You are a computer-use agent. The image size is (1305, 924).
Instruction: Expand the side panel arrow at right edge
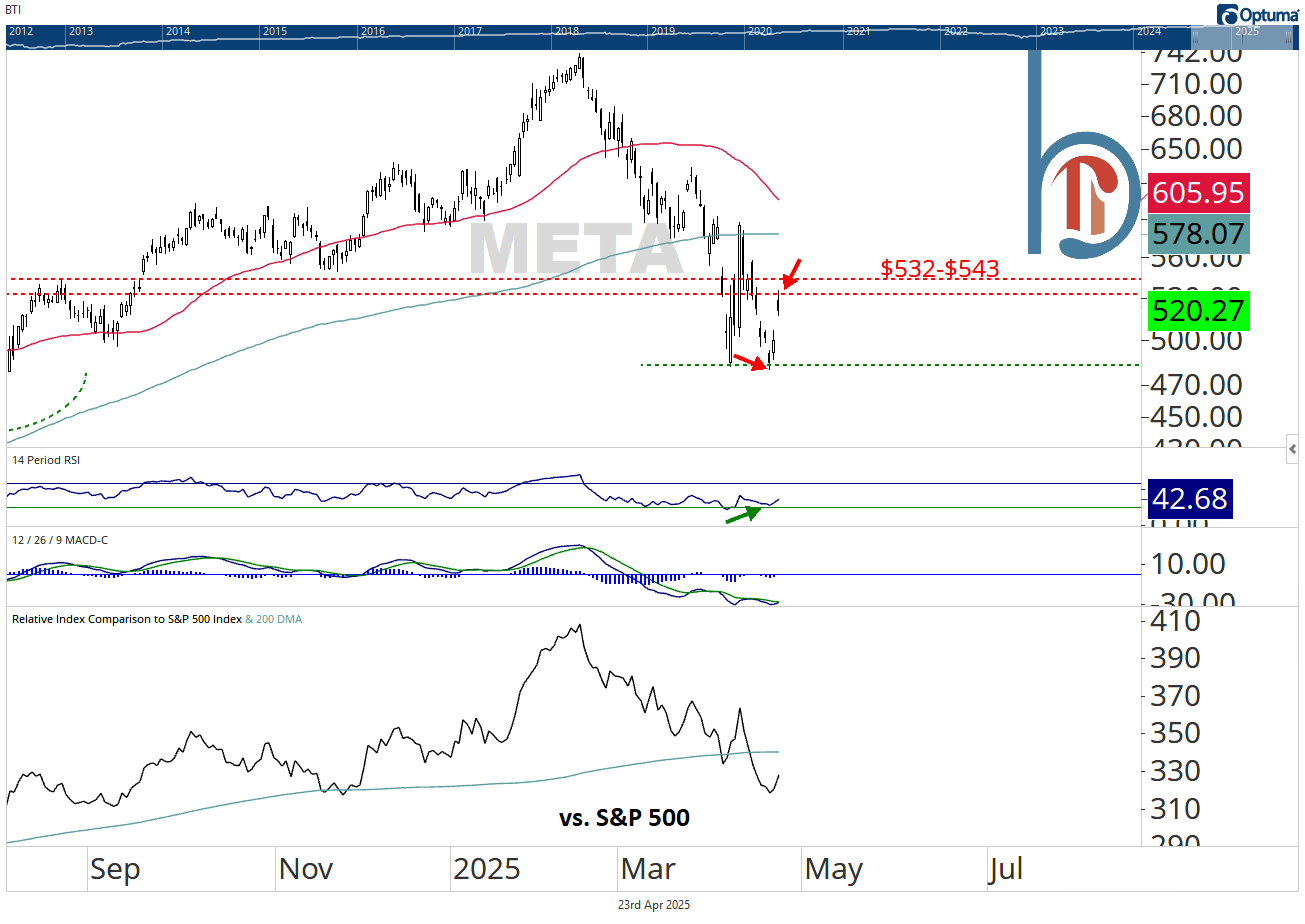(1293, 448)
